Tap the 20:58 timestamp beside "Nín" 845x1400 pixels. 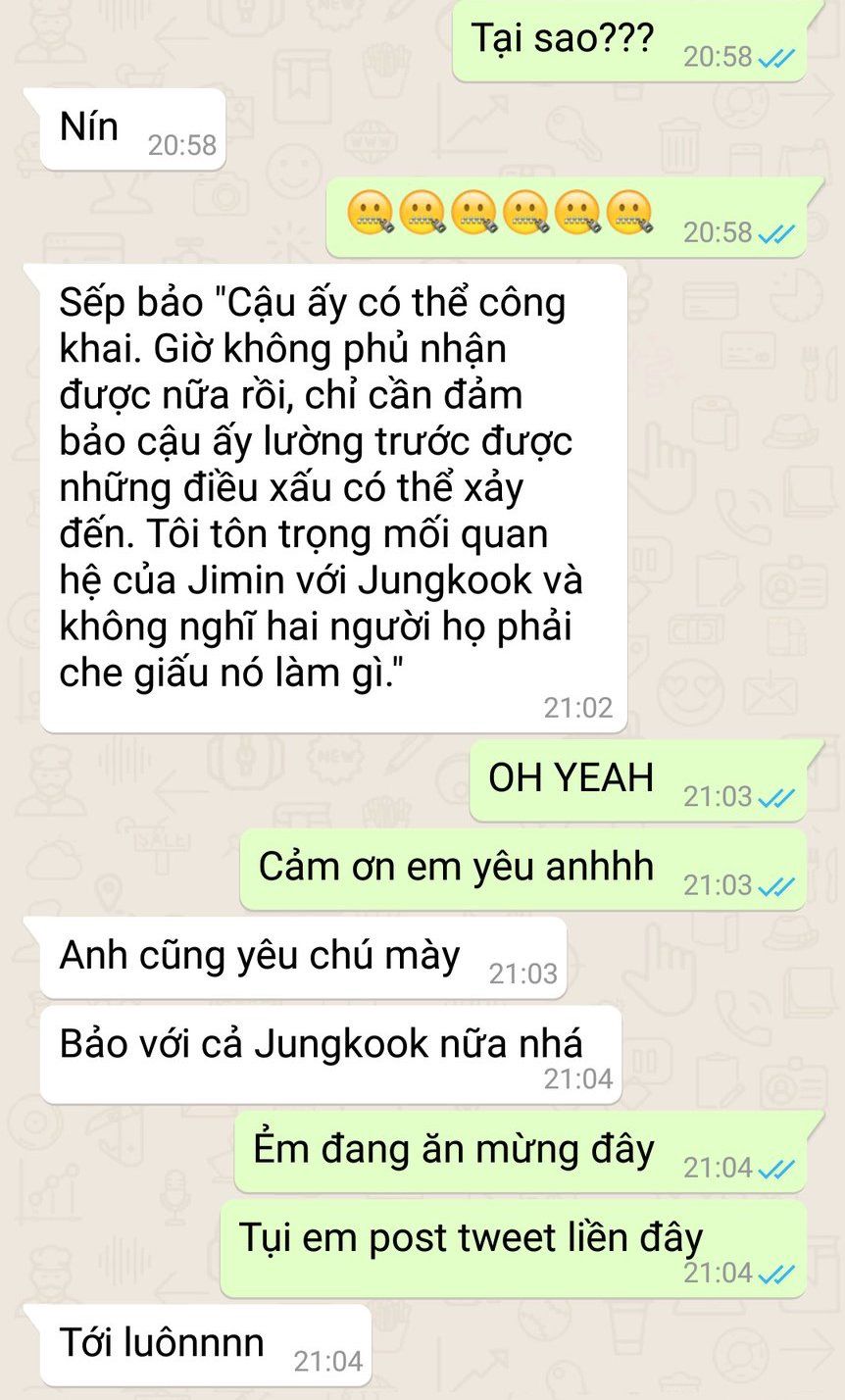[182, 145]
